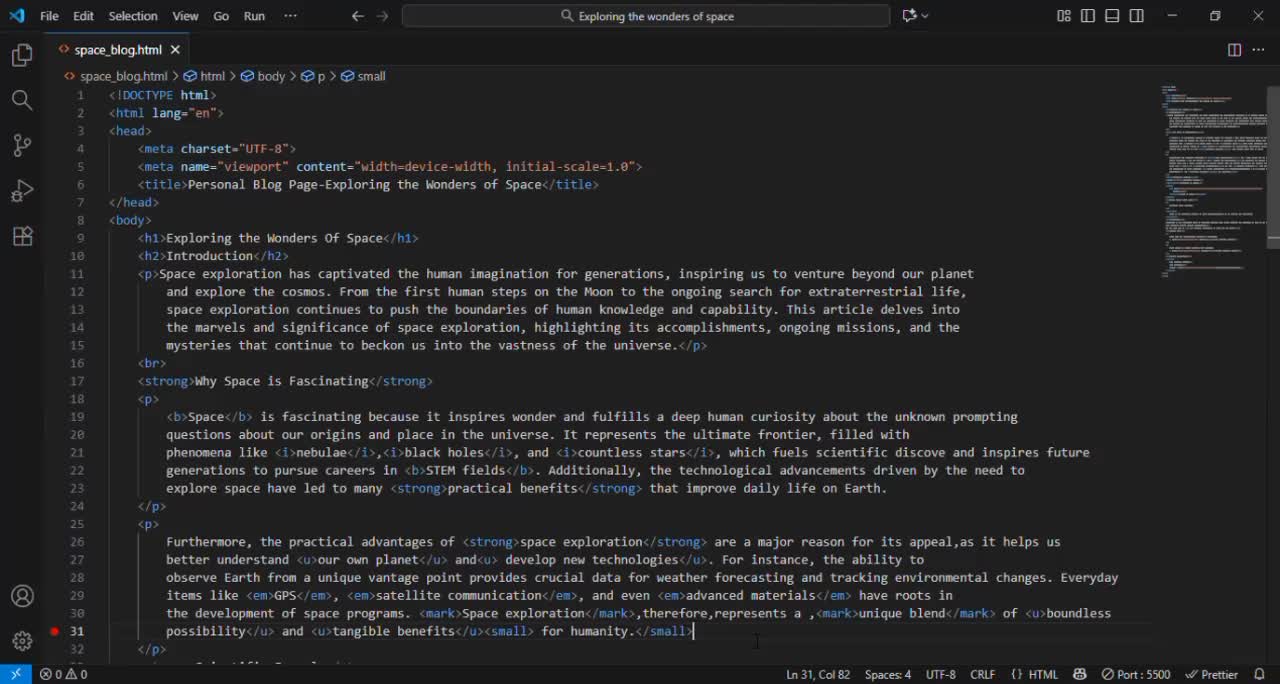Open the Copilot chat icon
This screenshot has width=1280, height=684.
(909, 16)
